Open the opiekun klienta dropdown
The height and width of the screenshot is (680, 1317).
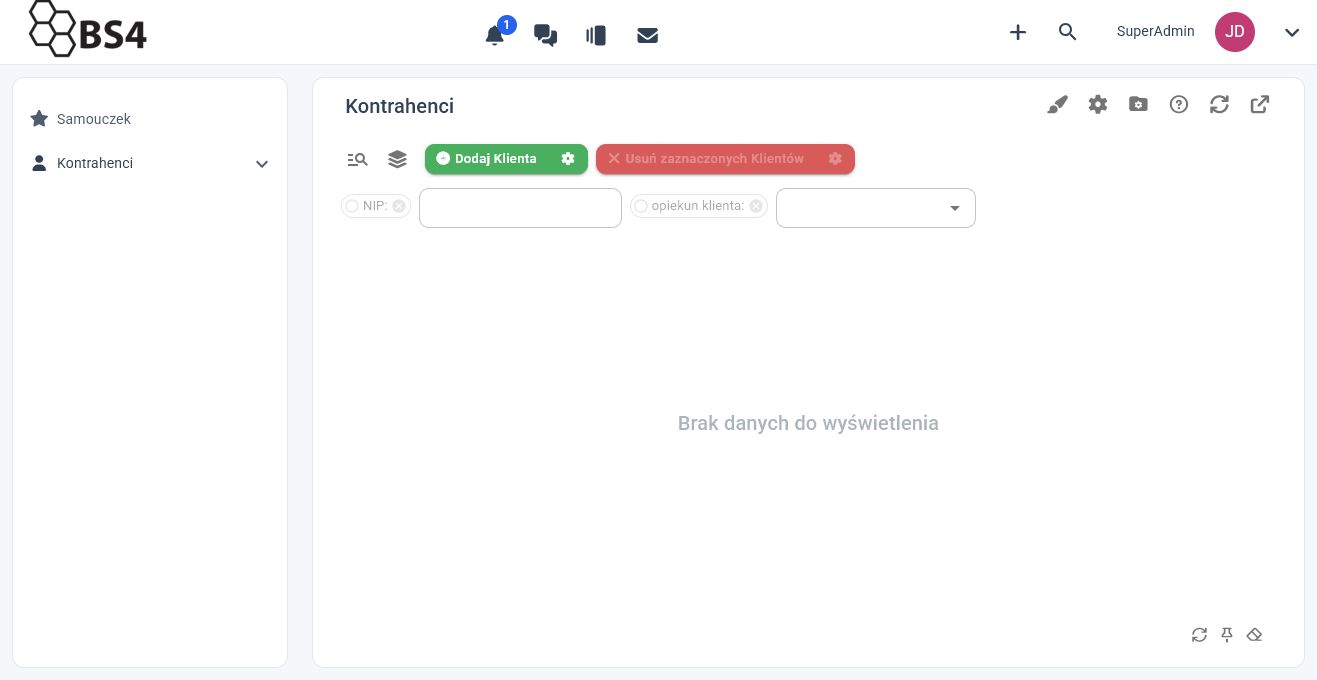tap(875, 208)
